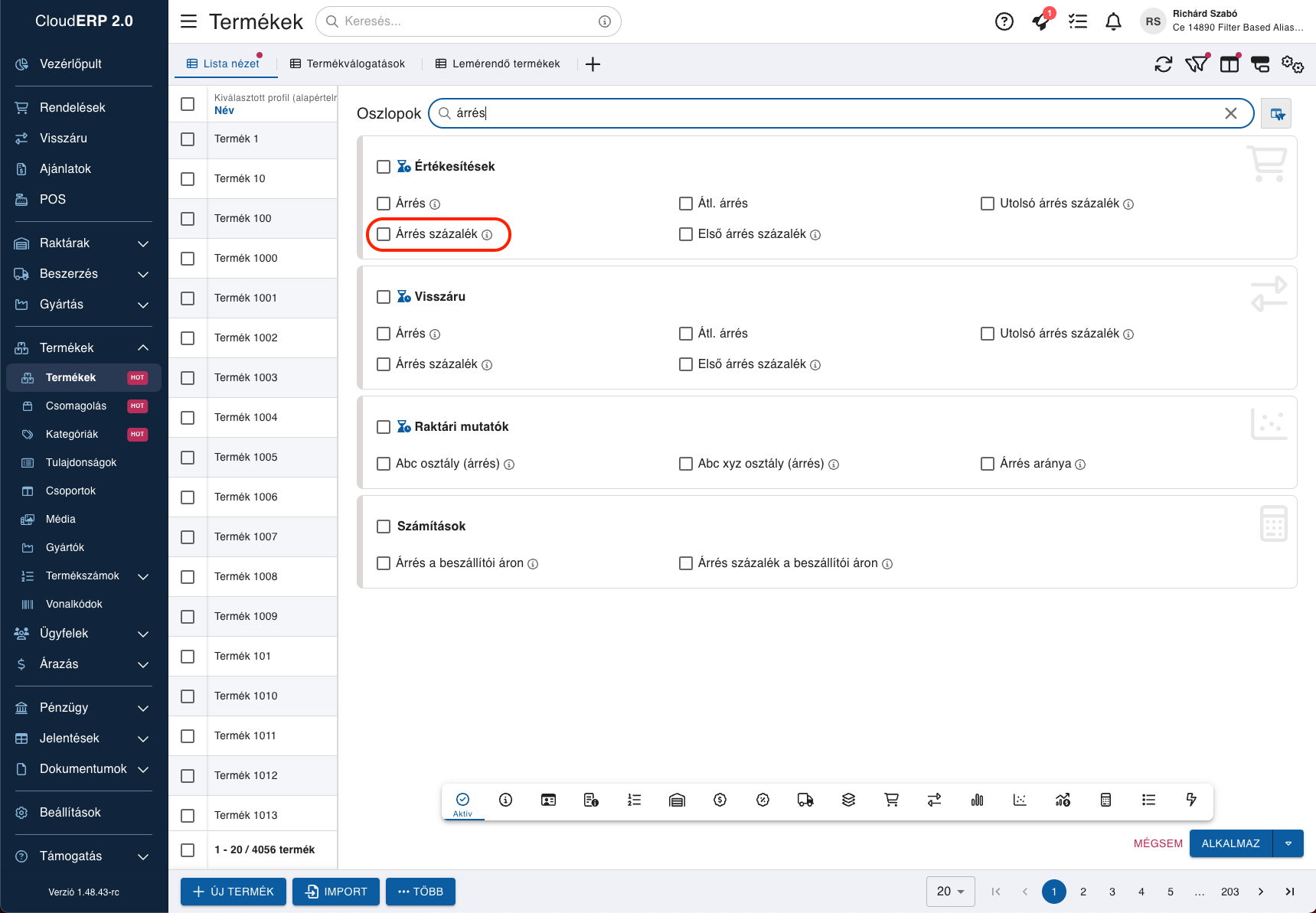This screenshot has width=1316, height=913.
Task: Open the ALKALMAZ button dropdown arrow
Action: coord(1288,843)
